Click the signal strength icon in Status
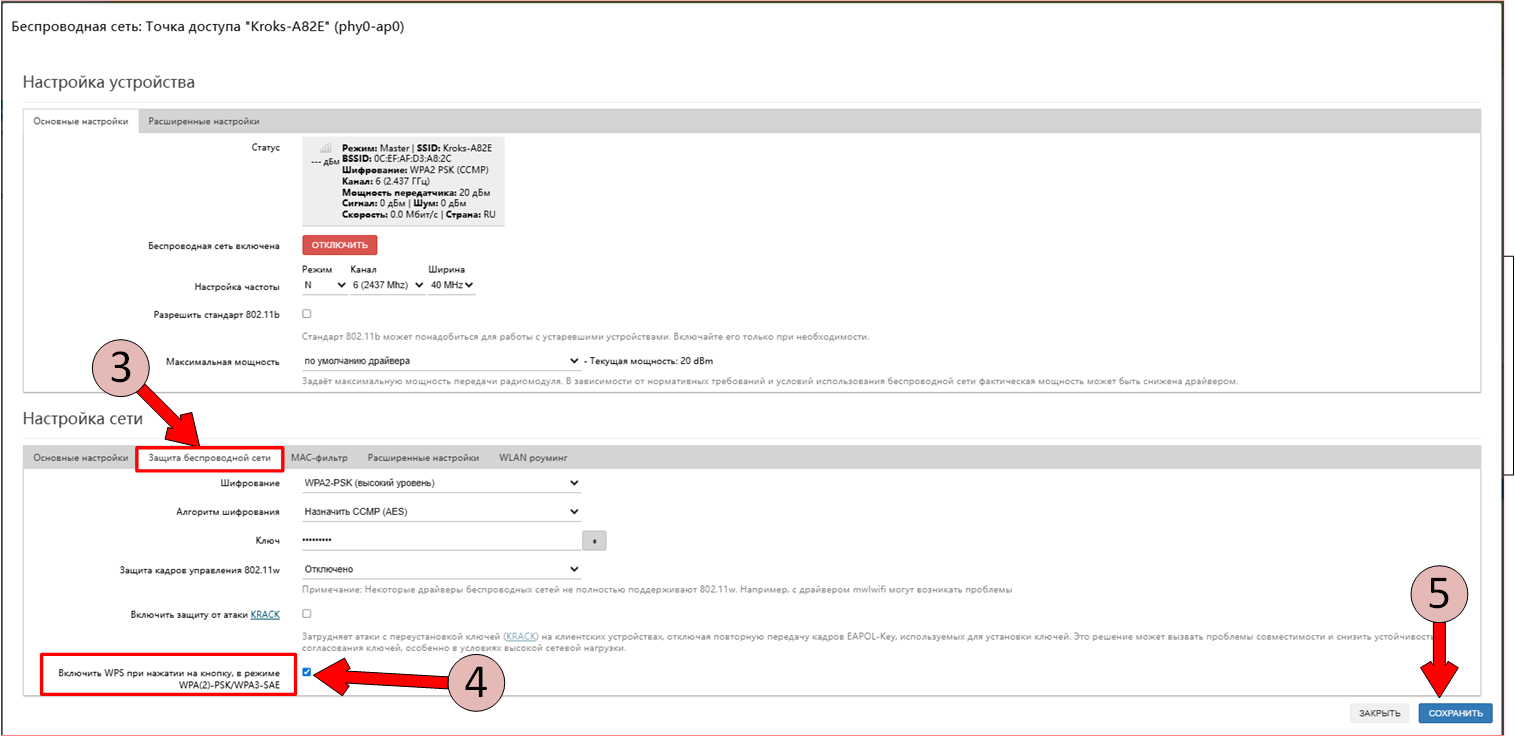 coord(325,149)
